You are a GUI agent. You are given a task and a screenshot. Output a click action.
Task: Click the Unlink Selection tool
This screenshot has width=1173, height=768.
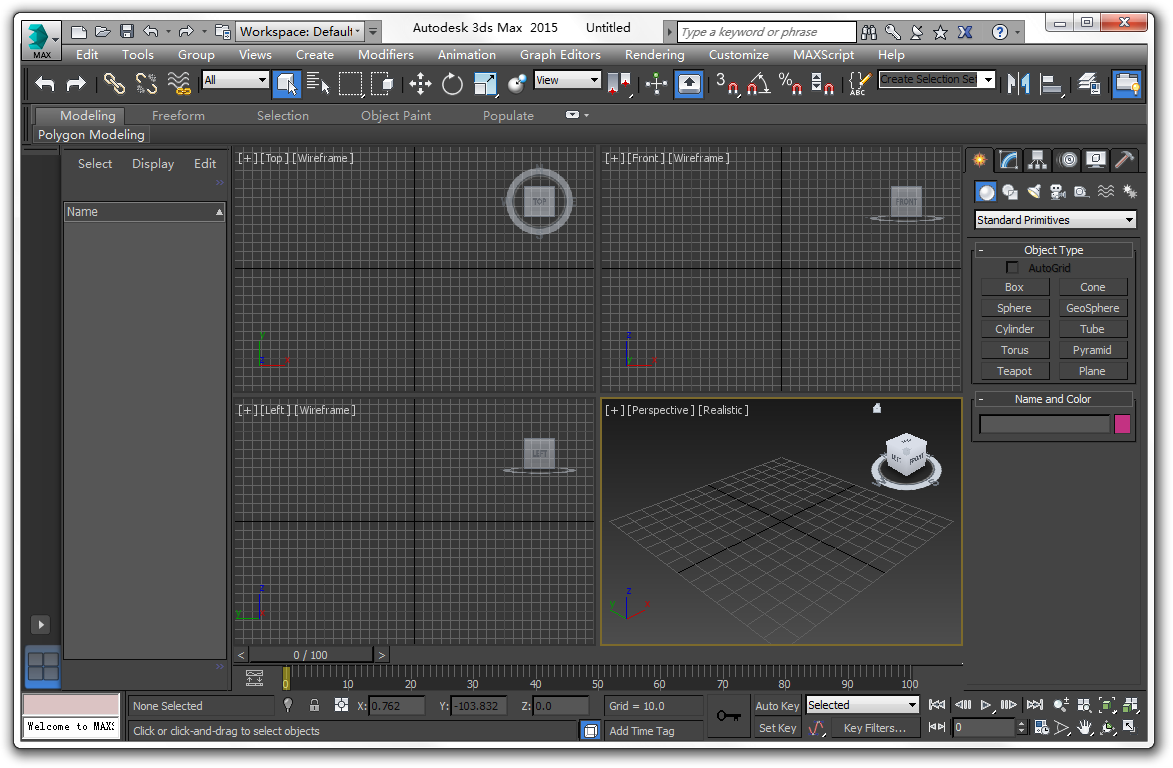click(x=146, y=83)
